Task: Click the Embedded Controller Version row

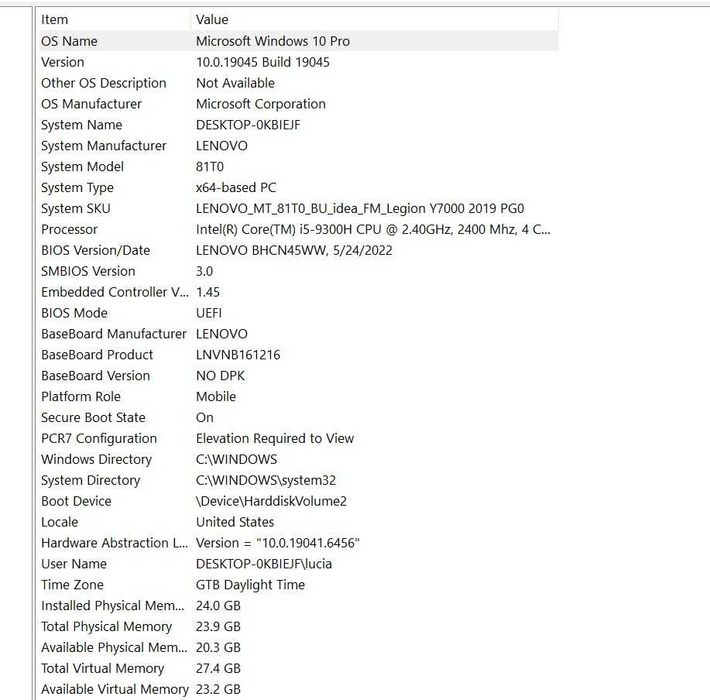Action: tap(297, 292)
